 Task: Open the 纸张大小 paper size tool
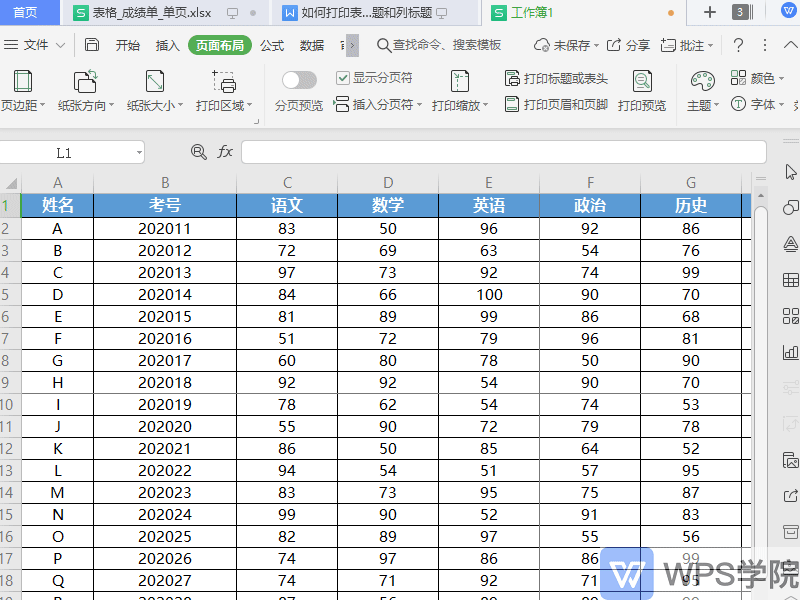point(155,82)
